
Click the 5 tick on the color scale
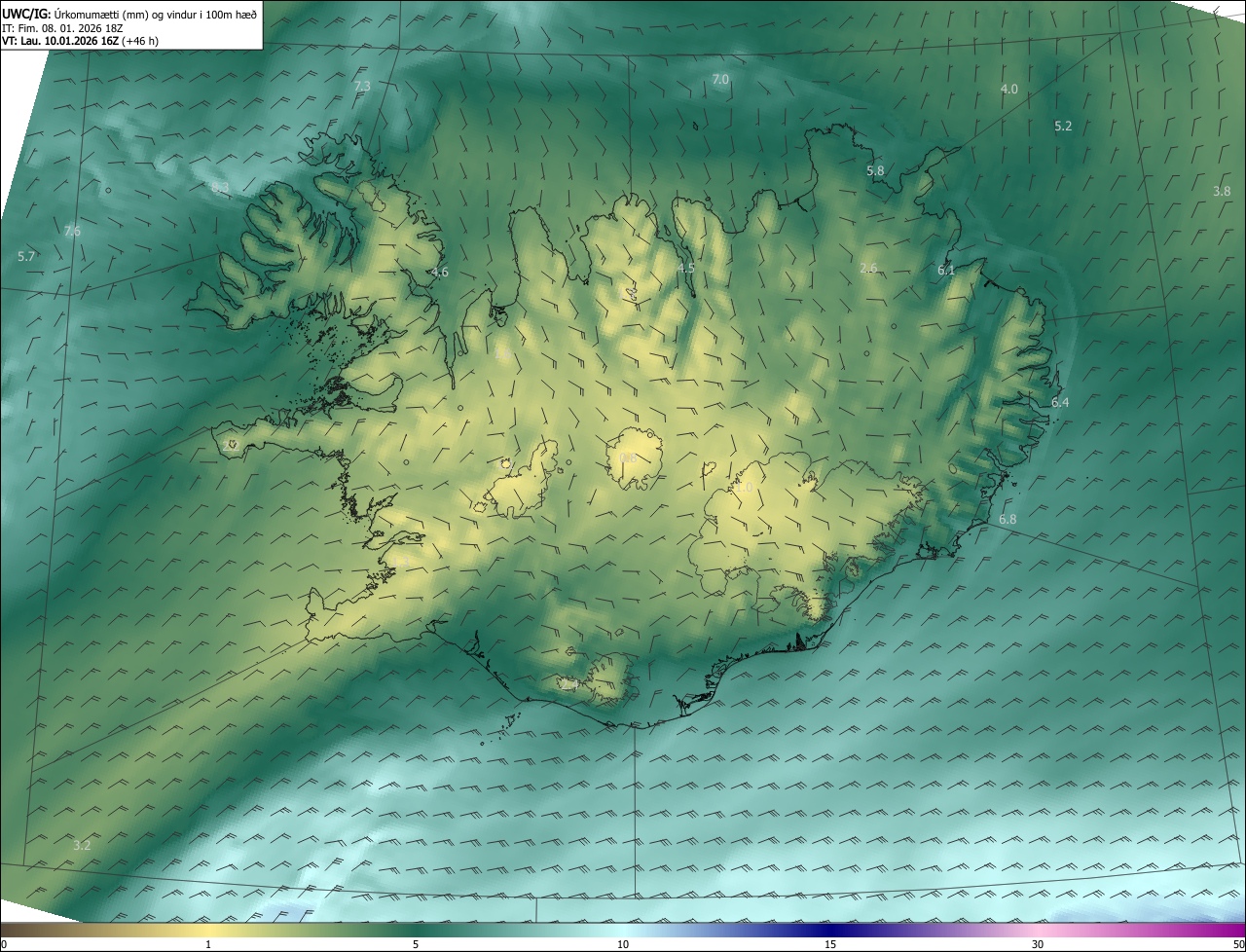[416, 944]
